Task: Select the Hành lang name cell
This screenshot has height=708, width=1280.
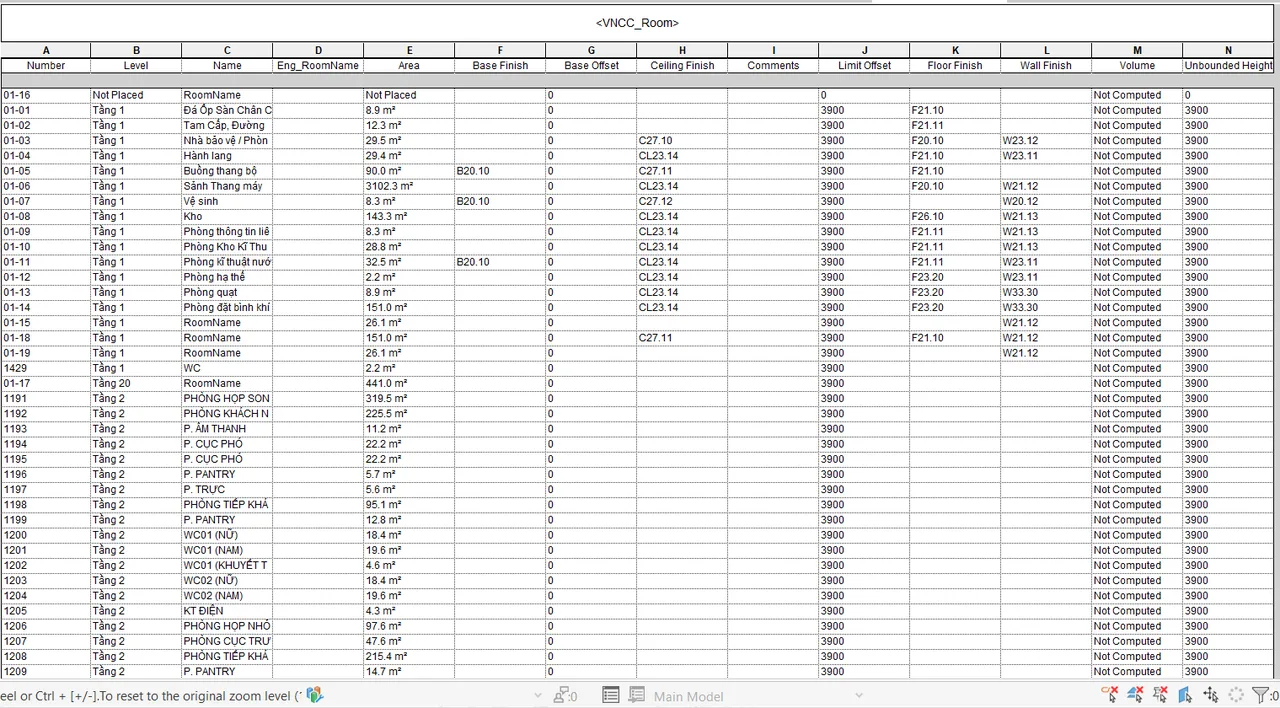Action: (x=227, y=156)
